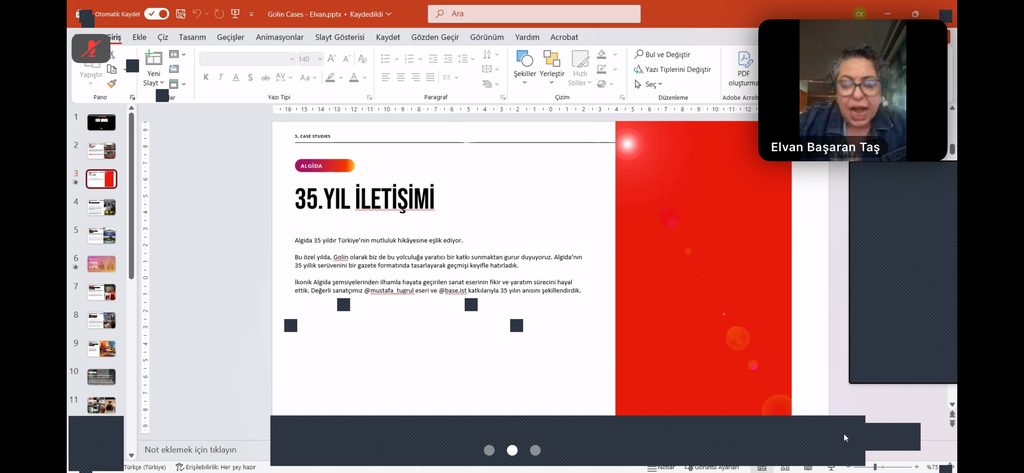Toggle the Otomatik Kaydet autosave switch

point(157,14)
